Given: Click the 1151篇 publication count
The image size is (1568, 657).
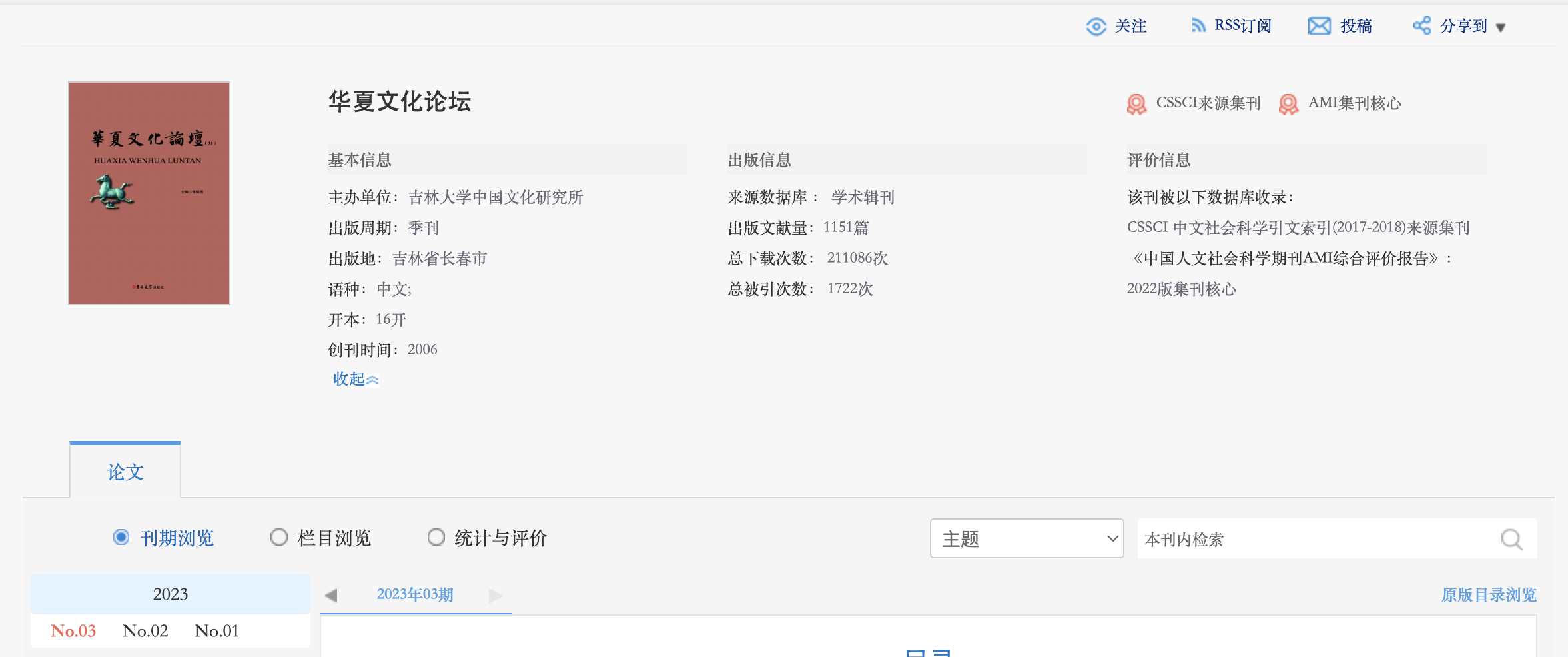Looking at the screenshot, I should pos(846,227).
